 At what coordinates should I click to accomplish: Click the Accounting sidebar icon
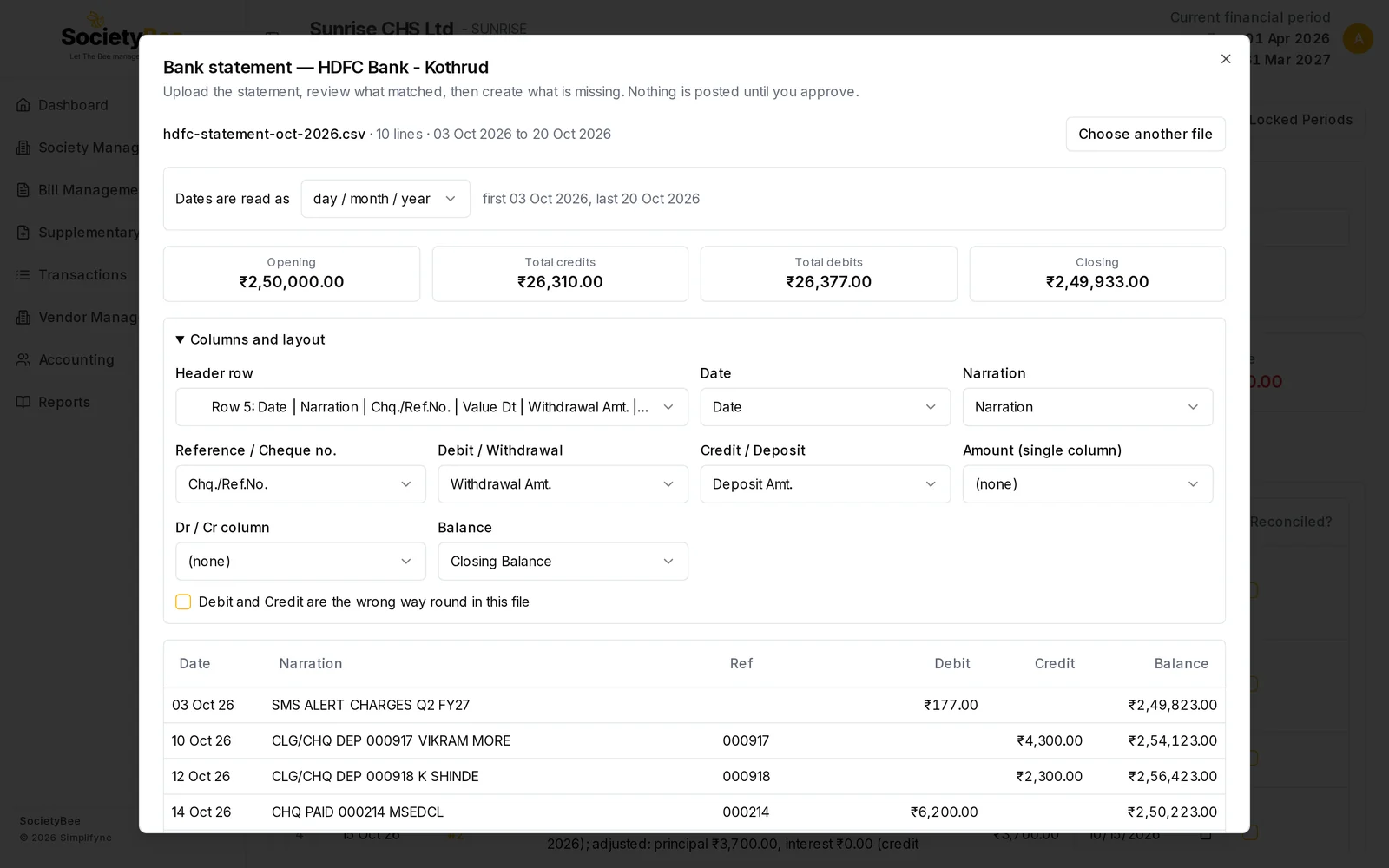tap(23, 359)
